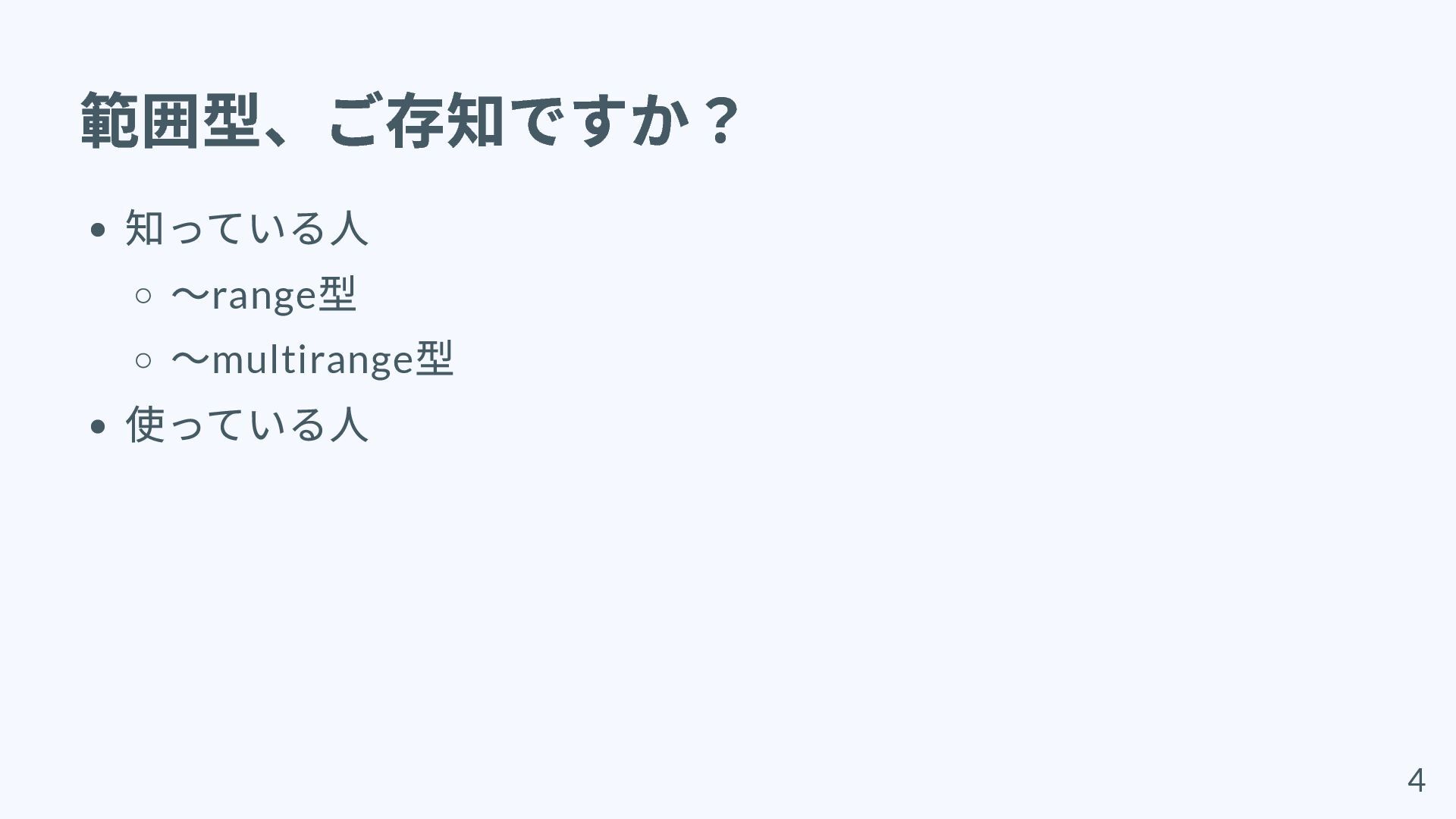Click the wave dash before range型
1456x819 pixels.
(190, 294)
